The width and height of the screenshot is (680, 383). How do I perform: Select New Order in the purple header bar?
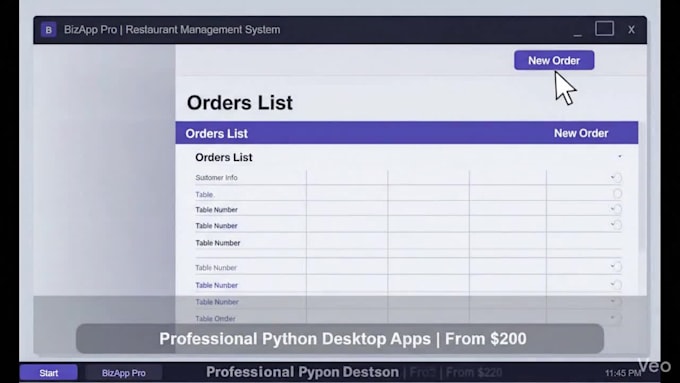(x=581, y=133)
